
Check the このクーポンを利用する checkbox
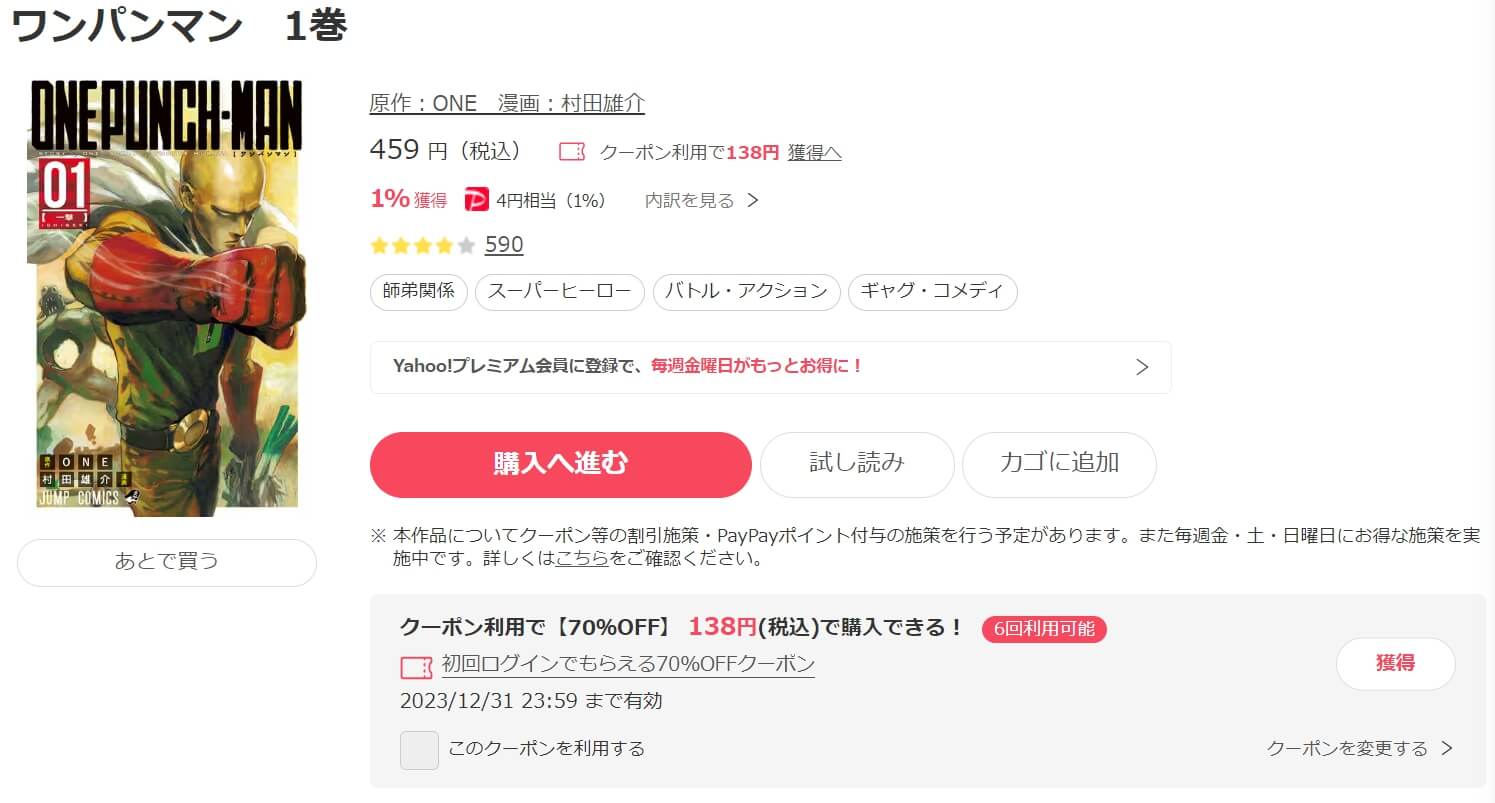[x=419, y=750]
